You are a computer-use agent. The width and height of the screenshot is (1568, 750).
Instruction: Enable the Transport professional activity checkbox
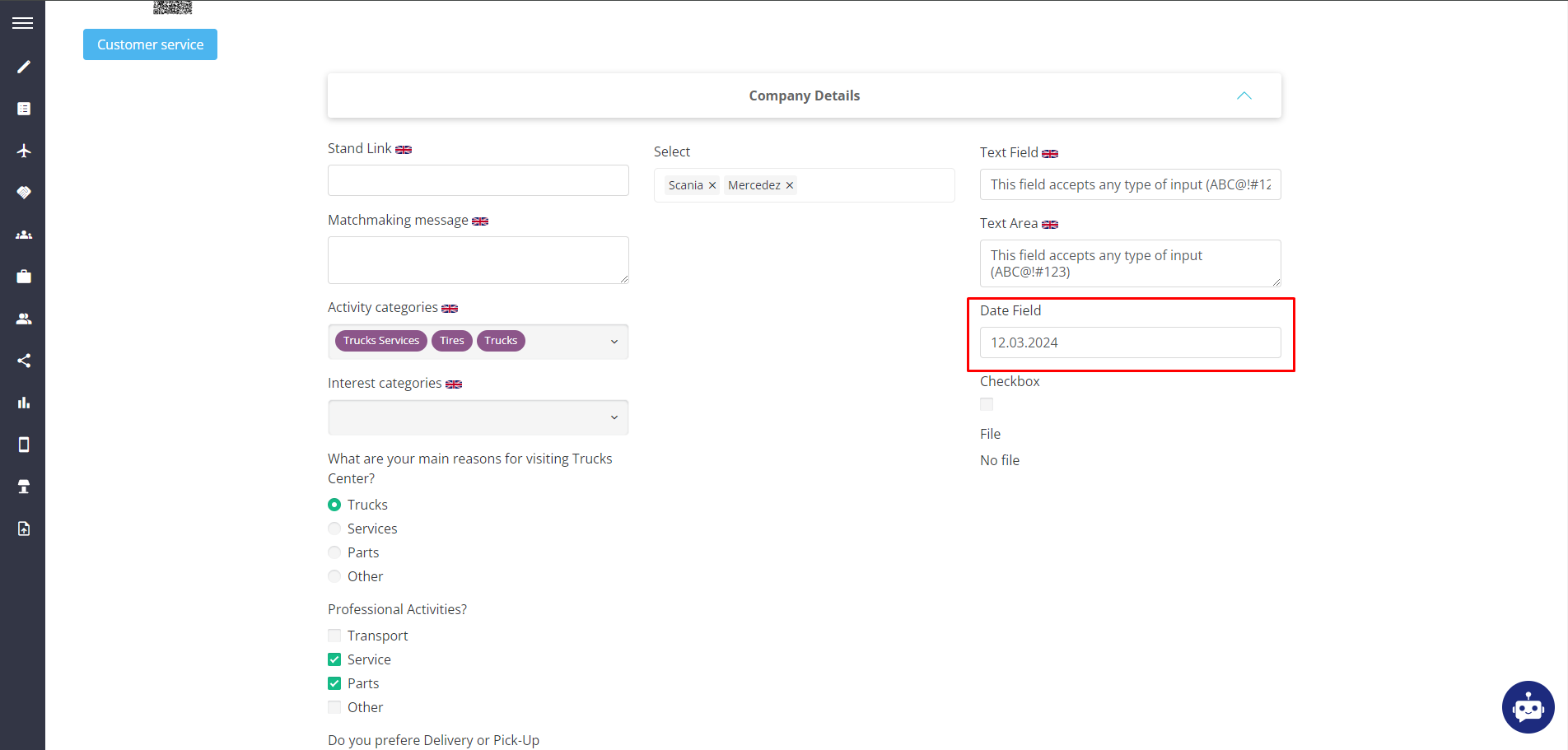pyautogui.click(x=334, y=635)
